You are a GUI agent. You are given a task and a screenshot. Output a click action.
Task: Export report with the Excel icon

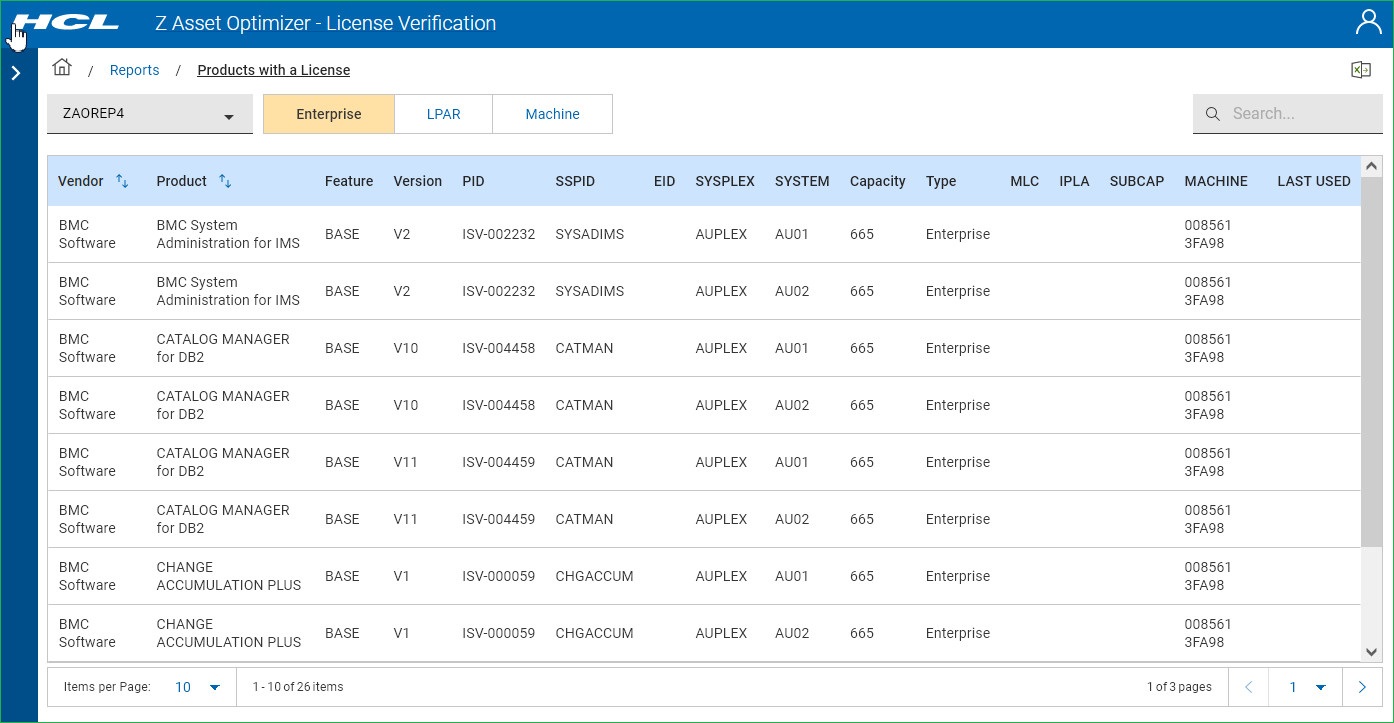click(1360, 70)
